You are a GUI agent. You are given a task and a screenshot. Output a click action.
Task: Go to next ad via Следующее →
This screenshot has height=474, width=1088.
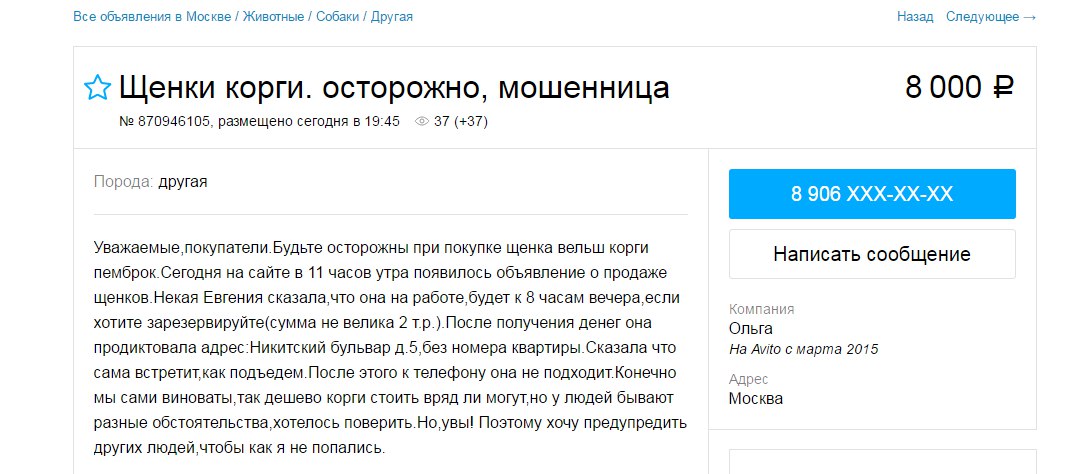991,17
